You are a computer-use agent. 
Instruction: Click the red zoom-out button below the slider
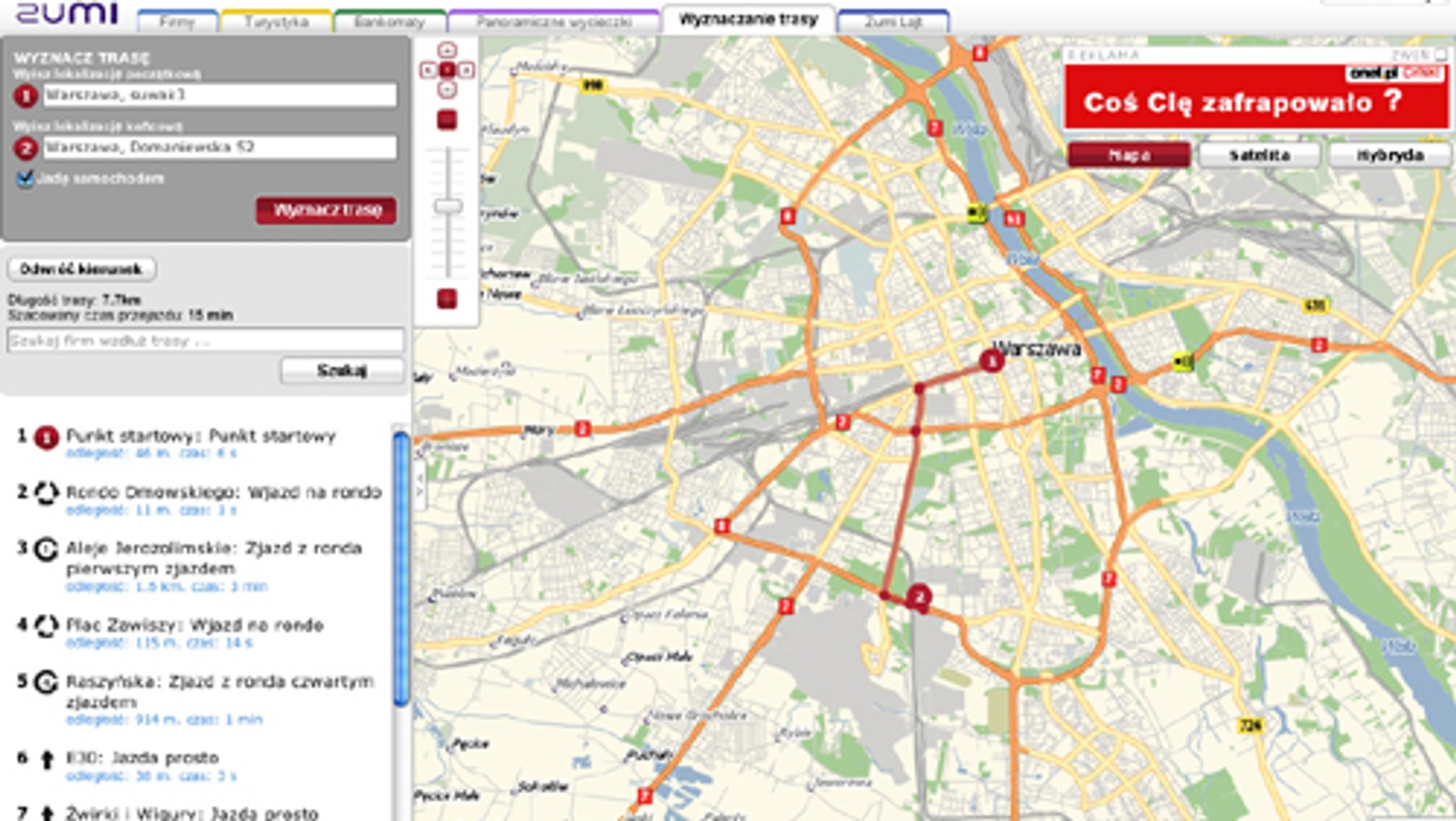(447, 298)
